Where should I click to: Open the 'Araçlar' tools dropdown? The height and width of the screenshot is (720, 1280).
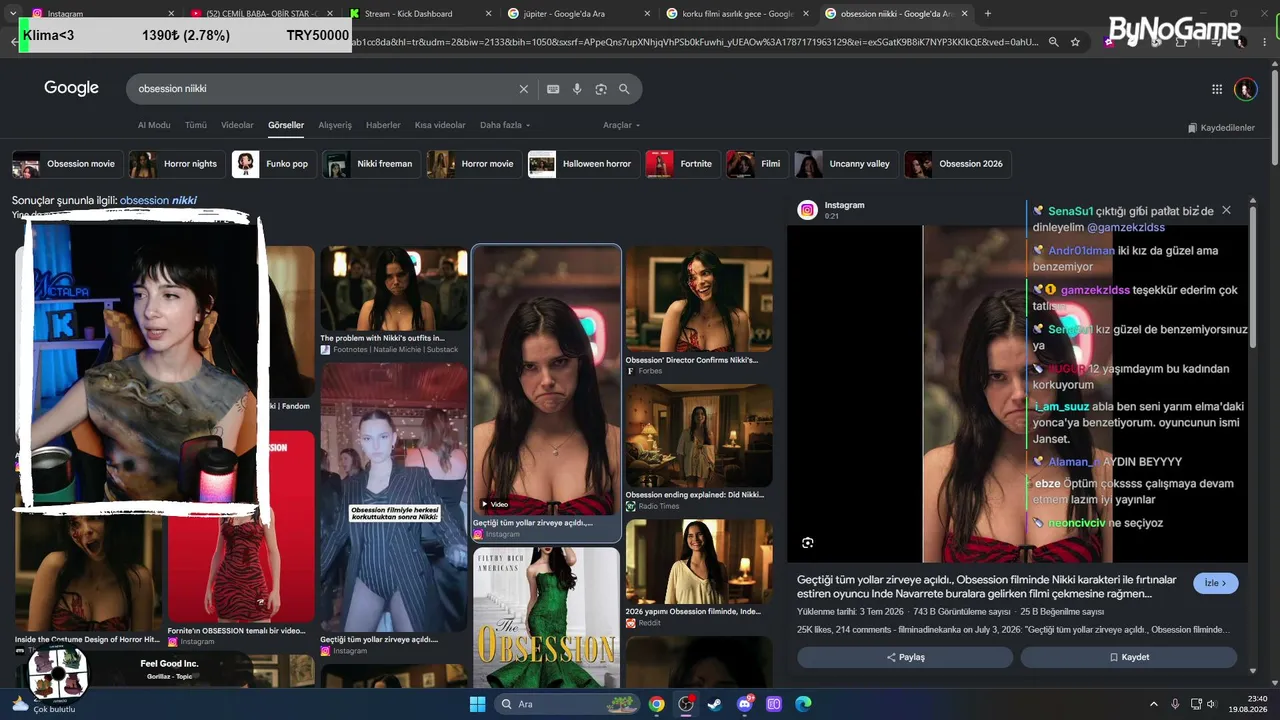[621, 125]
